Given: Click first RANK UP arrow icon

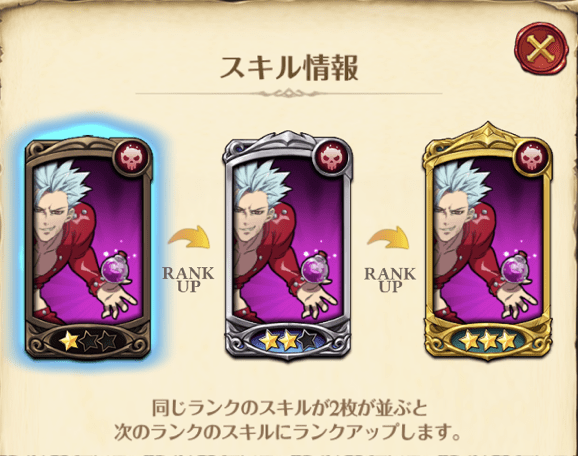Looking at the screenshot, I should point(189,238).
